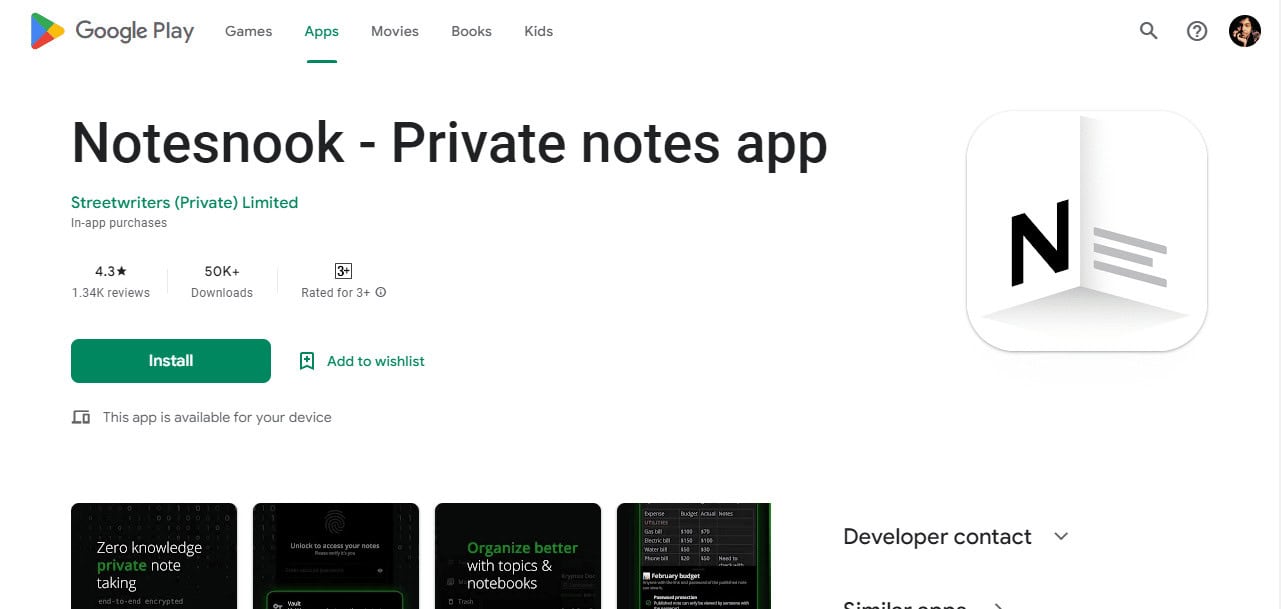Viewport: 1281px width, 609px height.
Task: Open the Organize better with topics screenshot
Action: tap(518, 556)
